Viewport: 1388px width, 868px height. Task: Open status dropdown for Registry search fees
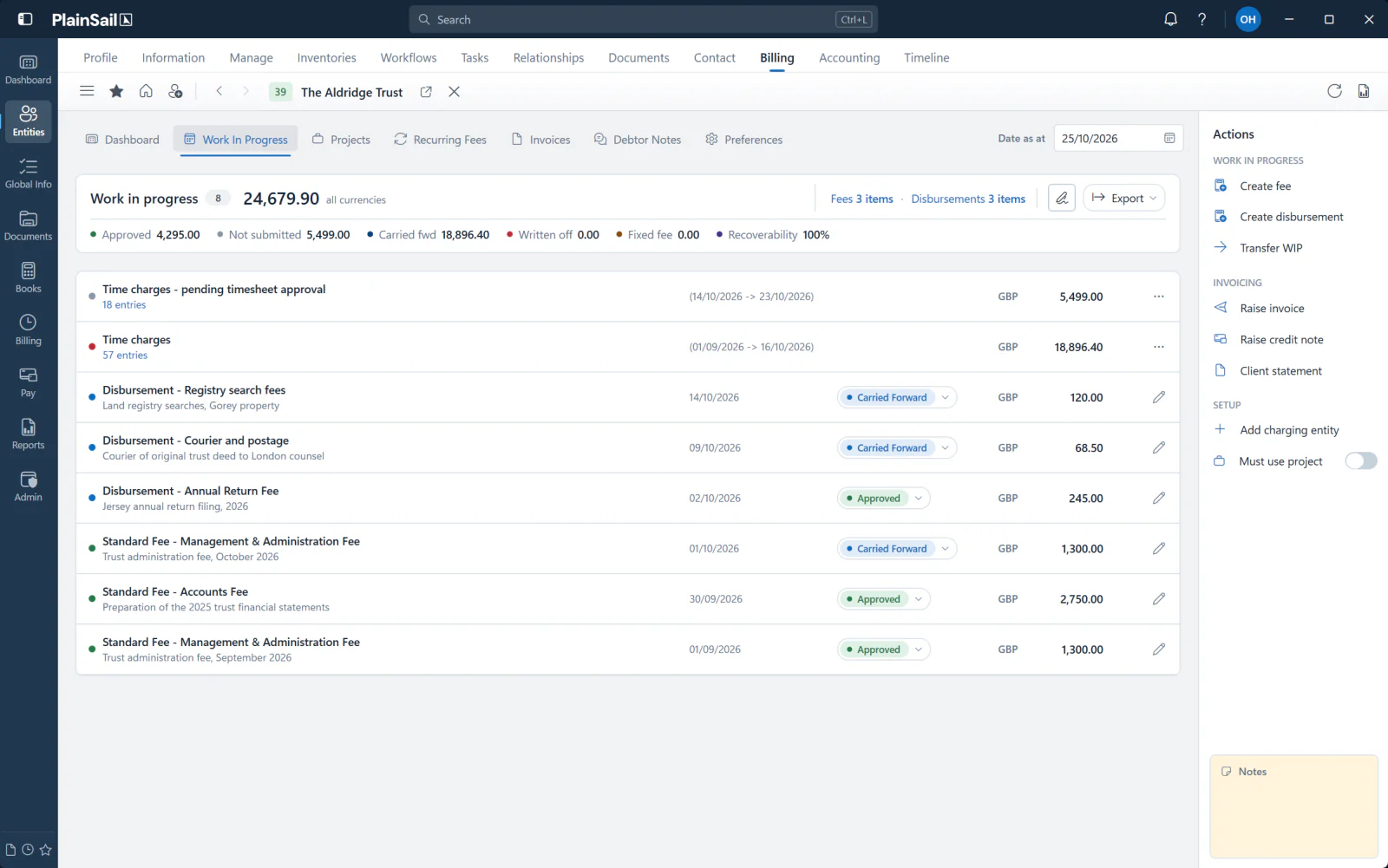click(945, 397)
